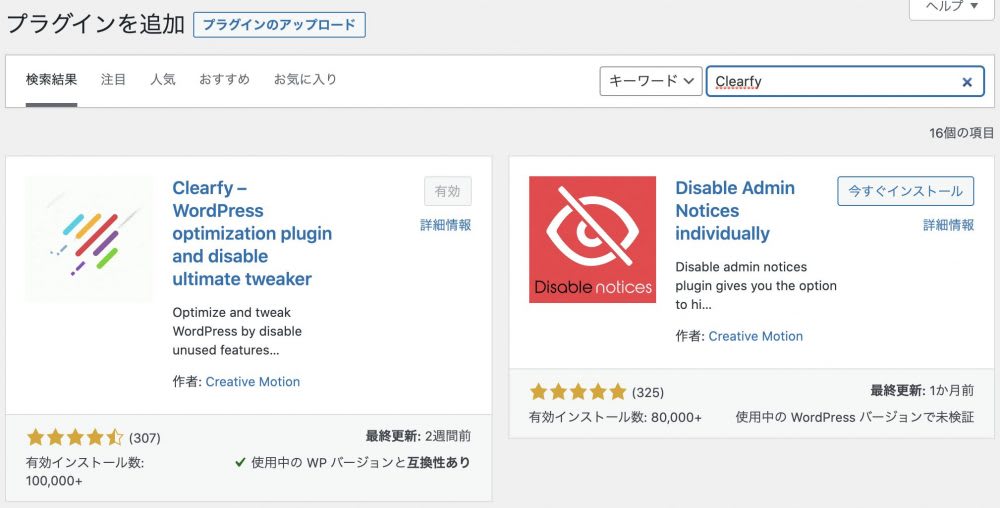Open the キーワード search type dropdown
The width and height of the screenshot is (1000, 508).
pos(651,81)
